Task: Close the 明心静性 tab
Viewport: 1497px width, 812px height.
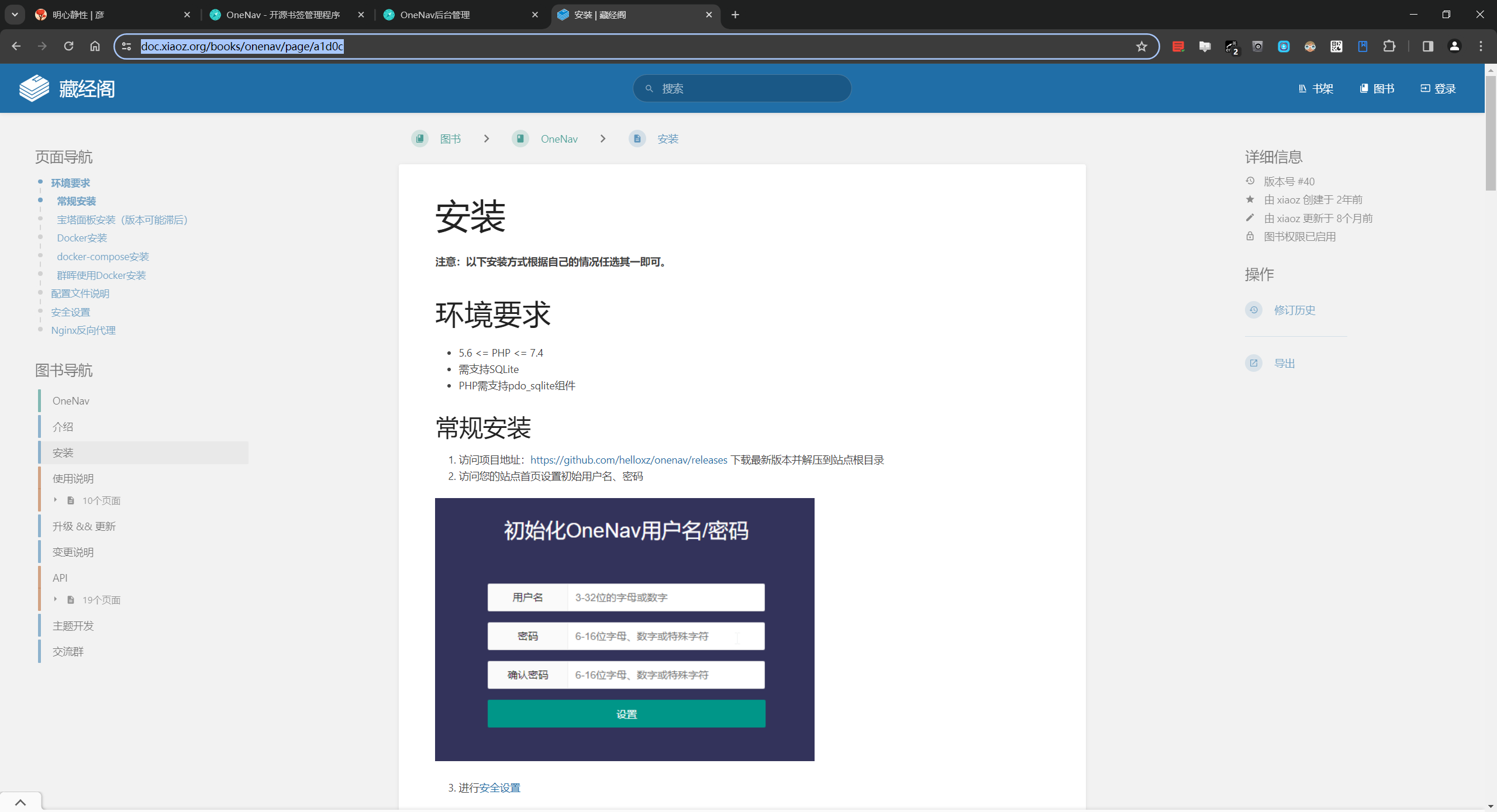Action: (187, 15)
